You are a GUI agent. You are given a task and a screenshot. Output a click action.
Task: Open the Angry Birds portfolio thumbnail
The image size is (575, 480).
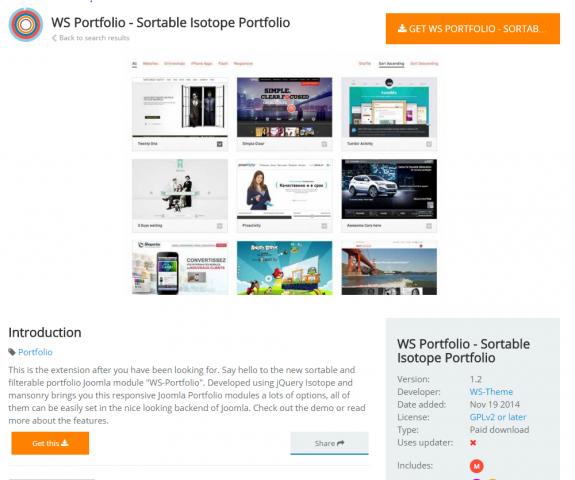coord(285,268)
